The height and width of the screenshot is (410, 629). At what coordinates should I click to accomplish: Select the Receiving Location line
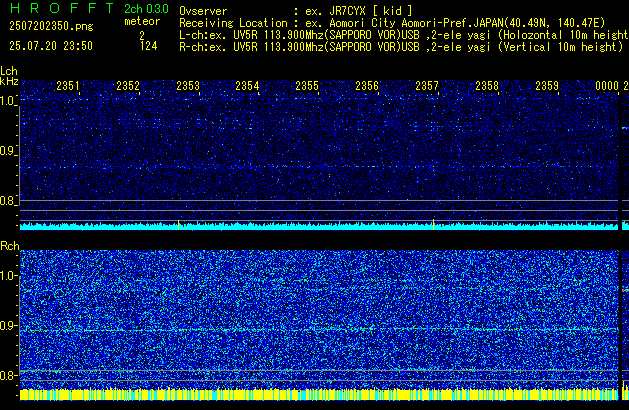(392, 23)
